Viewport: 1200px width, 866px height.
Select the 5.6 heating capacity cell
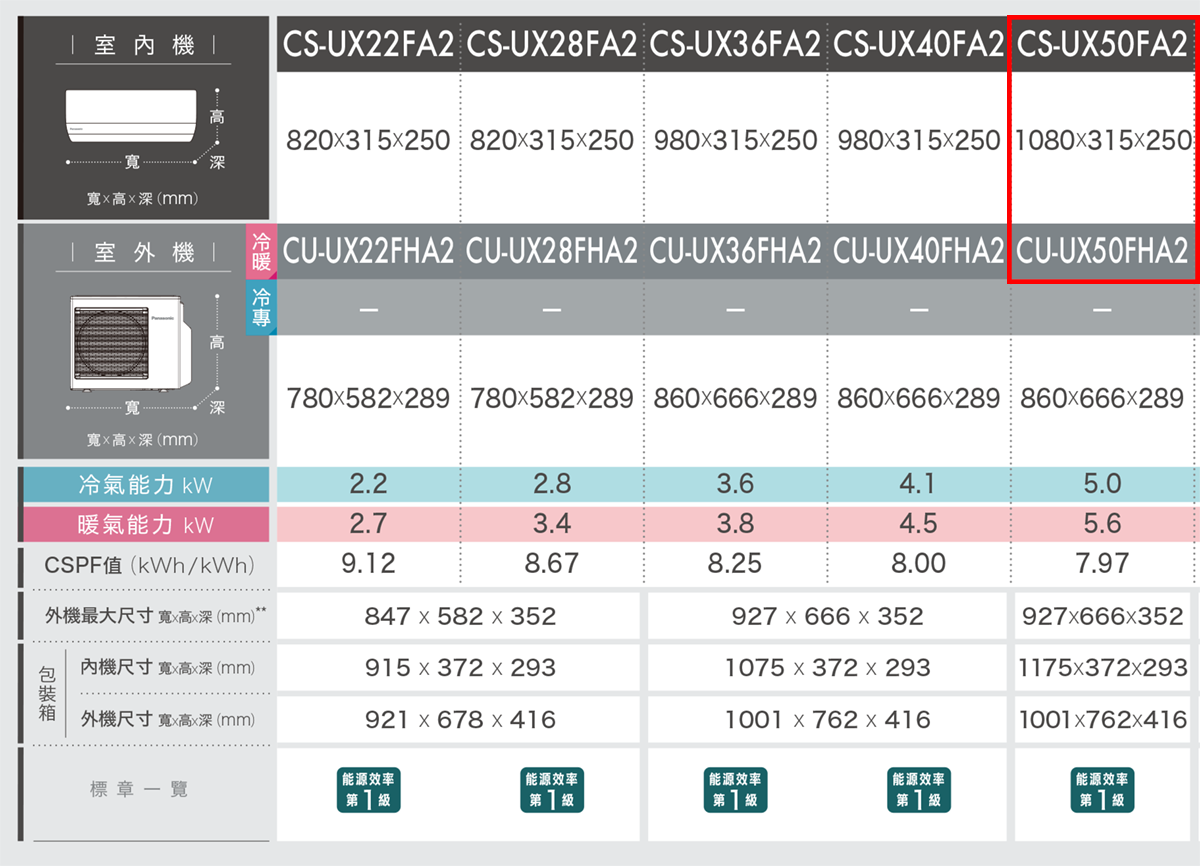(1102, 524)
